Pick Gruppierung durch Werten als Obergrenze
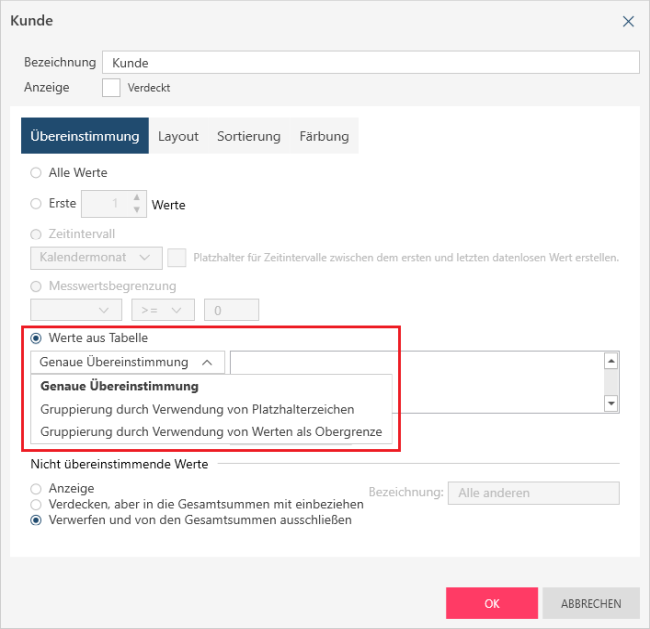 (x=218, y=433)
